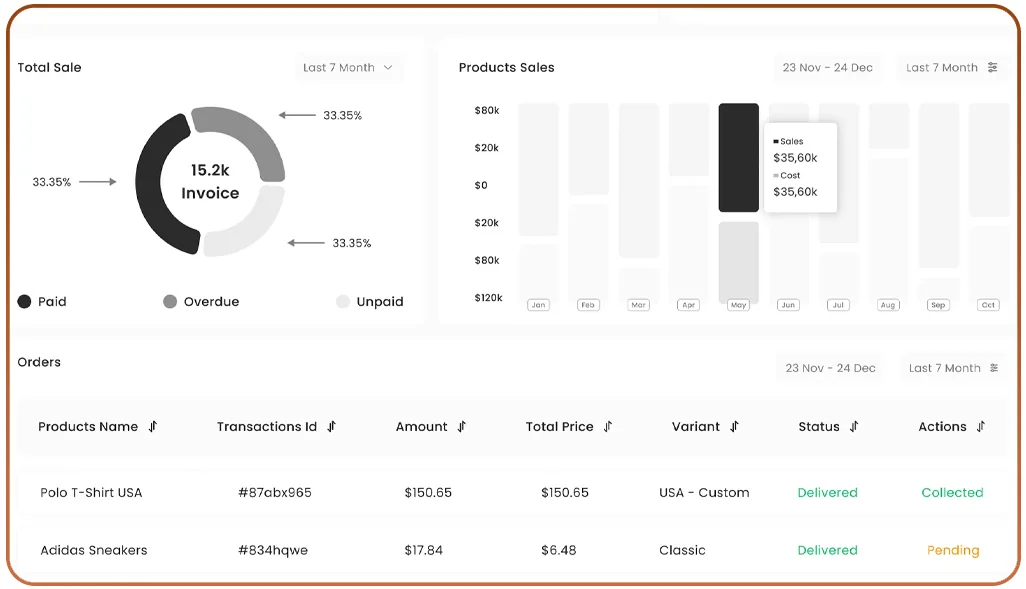Sort orders by Transactions Id
Screen dimensions: 1026x589
point(333,426)
